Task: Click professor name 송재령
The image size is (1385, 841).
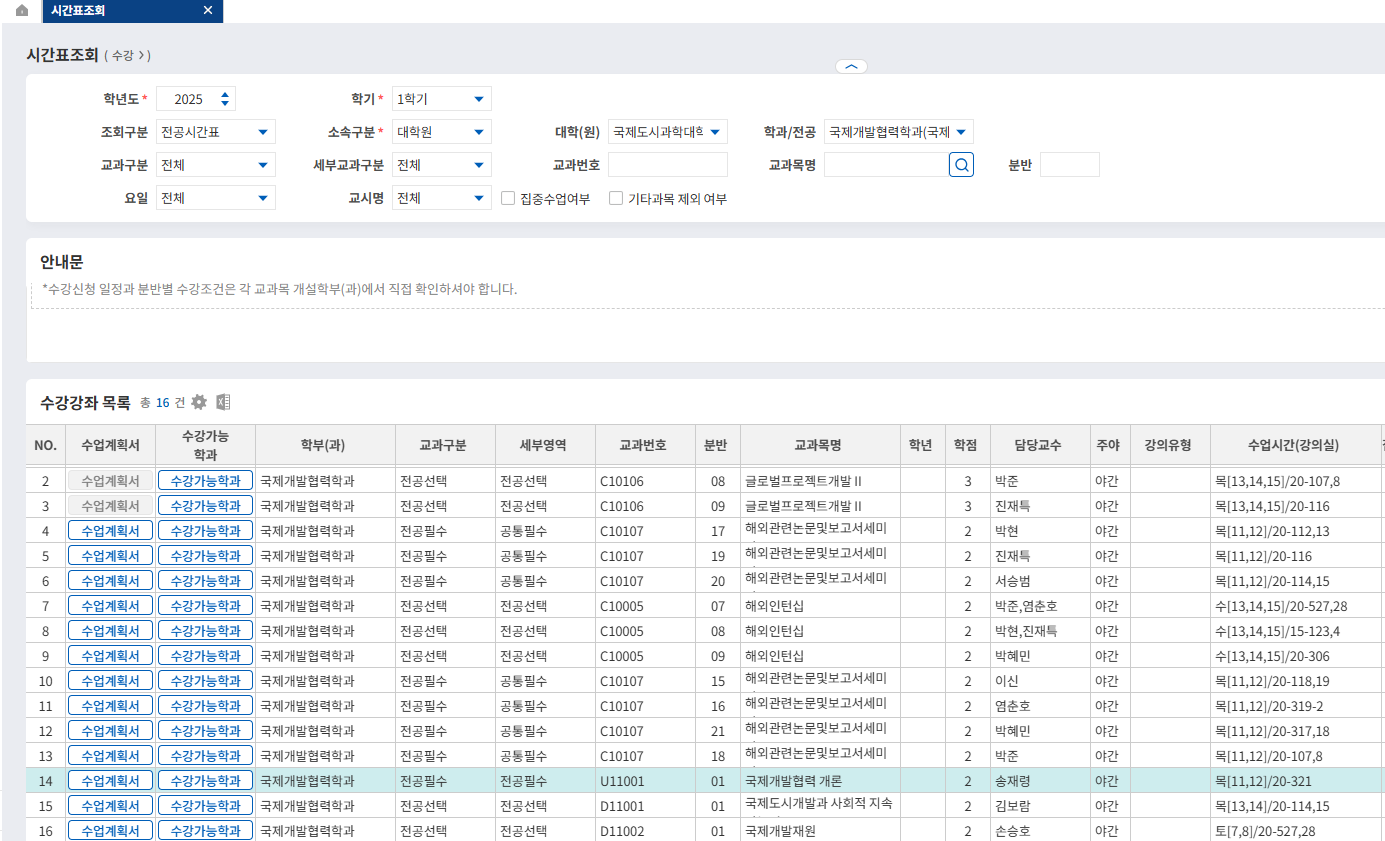Action: click(x=1014, y=781)
